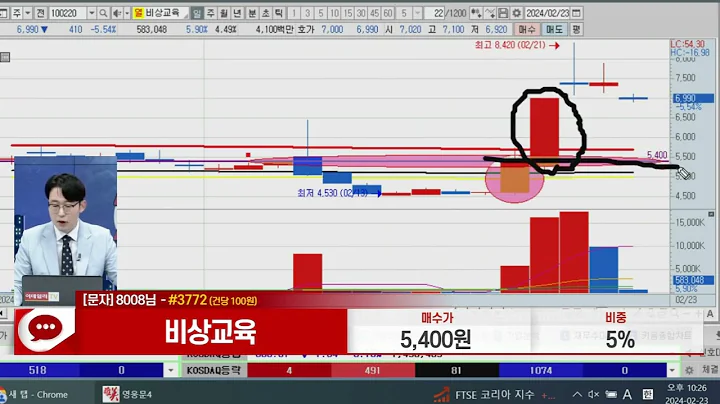The image size is (720, 404).
Task: Click the muted volume tray icon
Action: coord(594,394)
